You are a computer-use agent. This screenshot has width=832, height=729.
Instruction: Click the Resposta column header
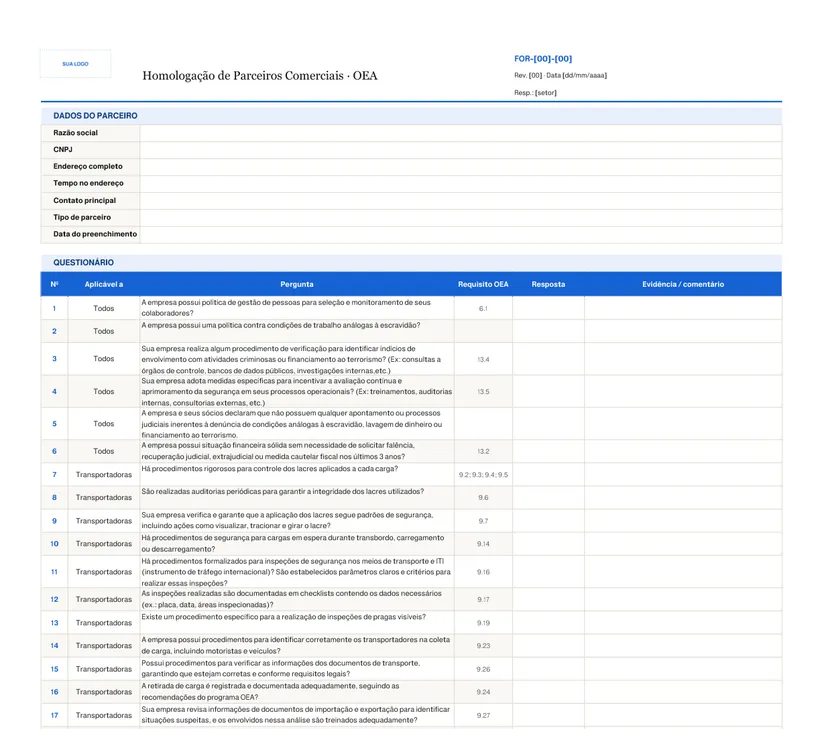(548, 284)
